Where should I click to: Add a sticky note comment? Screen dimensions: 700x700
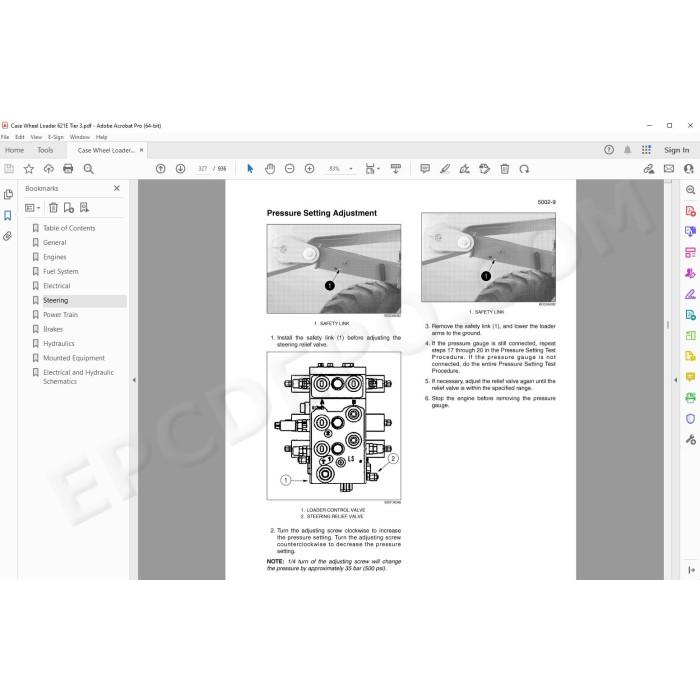(425, 169)
